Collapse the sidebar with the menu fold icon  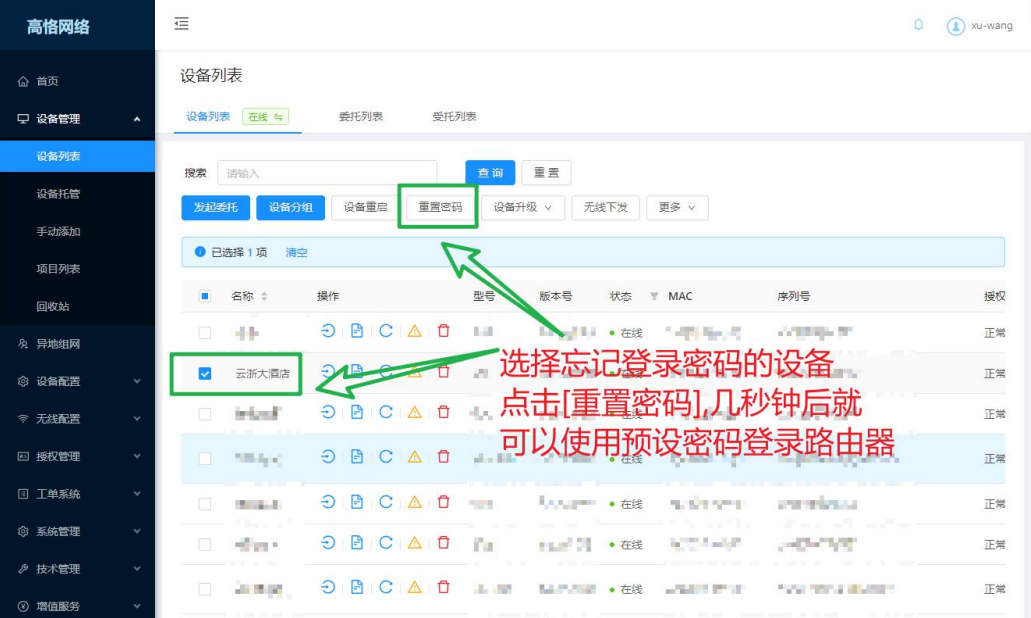pos(181,24)
